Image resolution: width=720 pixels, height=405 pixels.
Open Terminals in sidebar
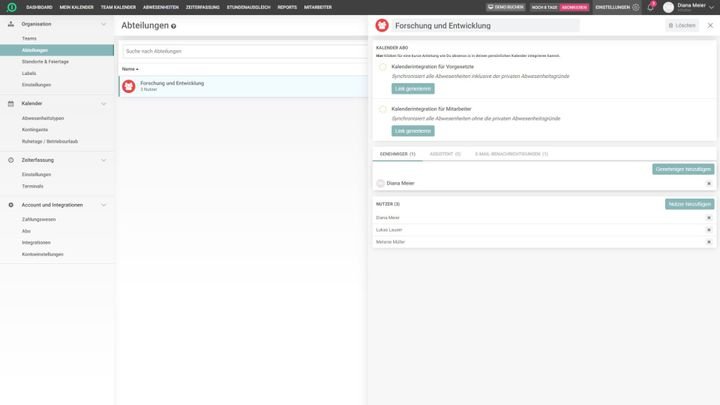pyautogui.click(x=33, y=186)
